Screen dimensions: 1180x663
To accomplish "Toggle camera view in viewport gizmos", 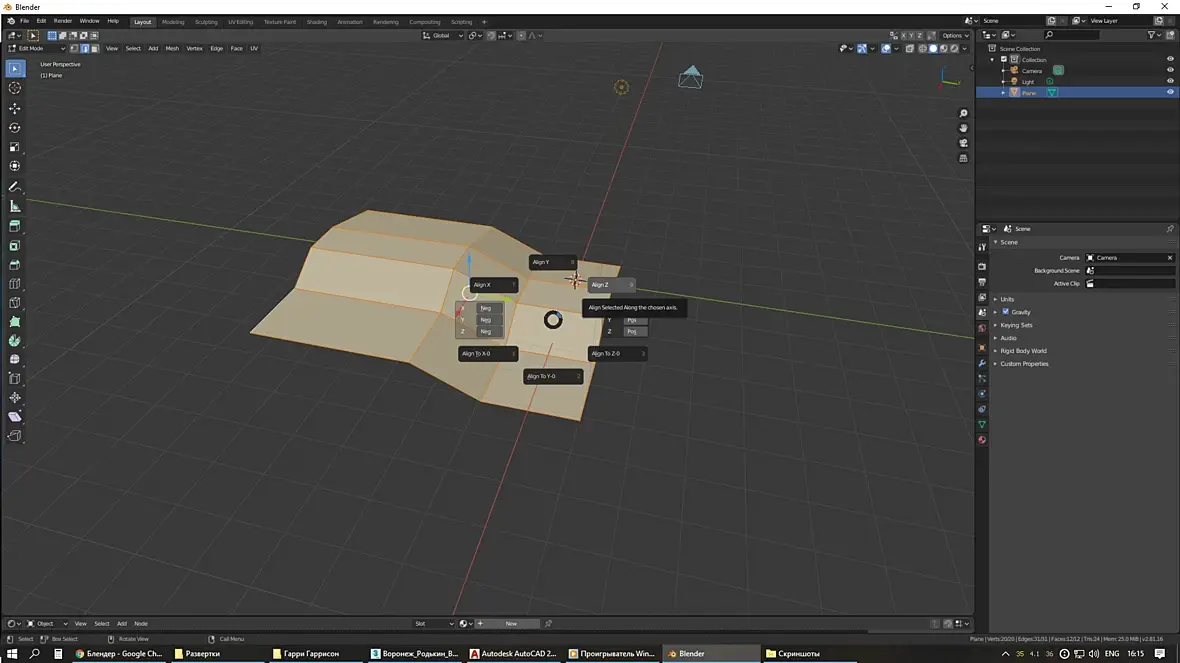I will pos(963,143).
